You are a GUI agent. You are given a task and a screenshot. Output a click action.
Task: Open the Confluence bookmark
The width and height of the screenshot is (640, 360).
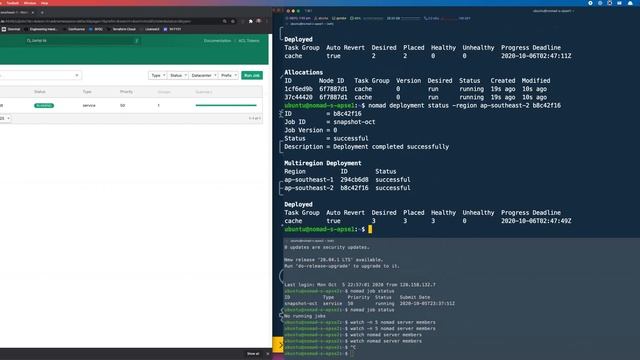pos(75,29)
